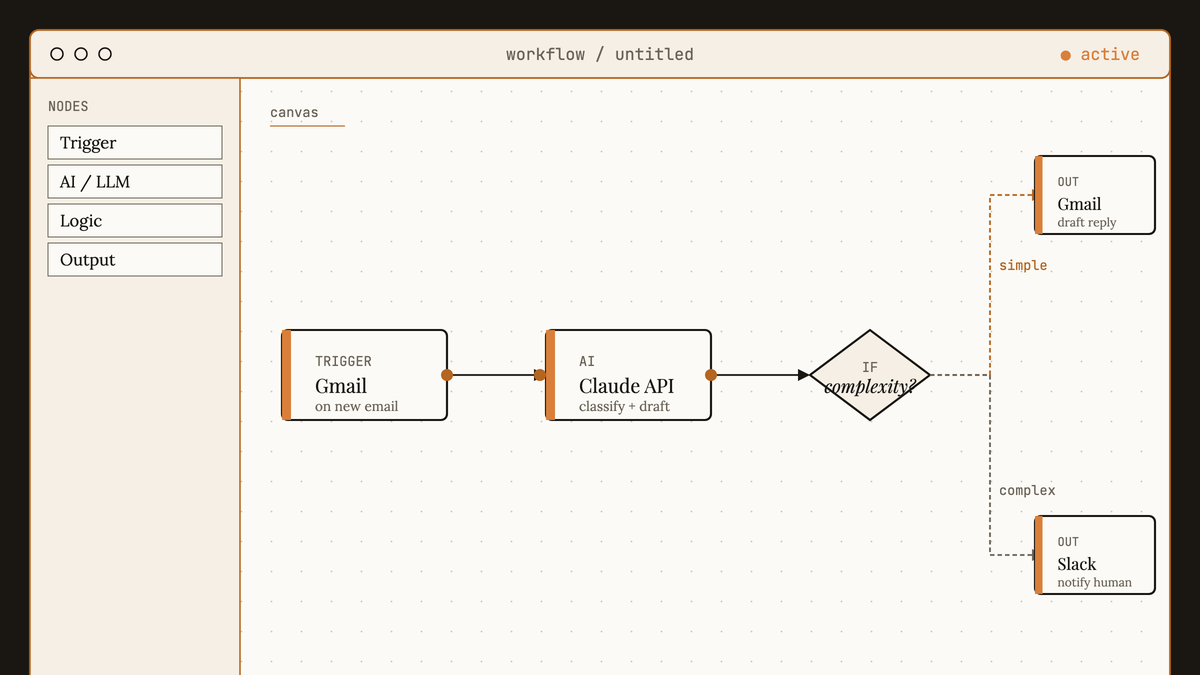Click OUT label on Slack node
Screen dimensions: 1200x675
(1068, 542)
